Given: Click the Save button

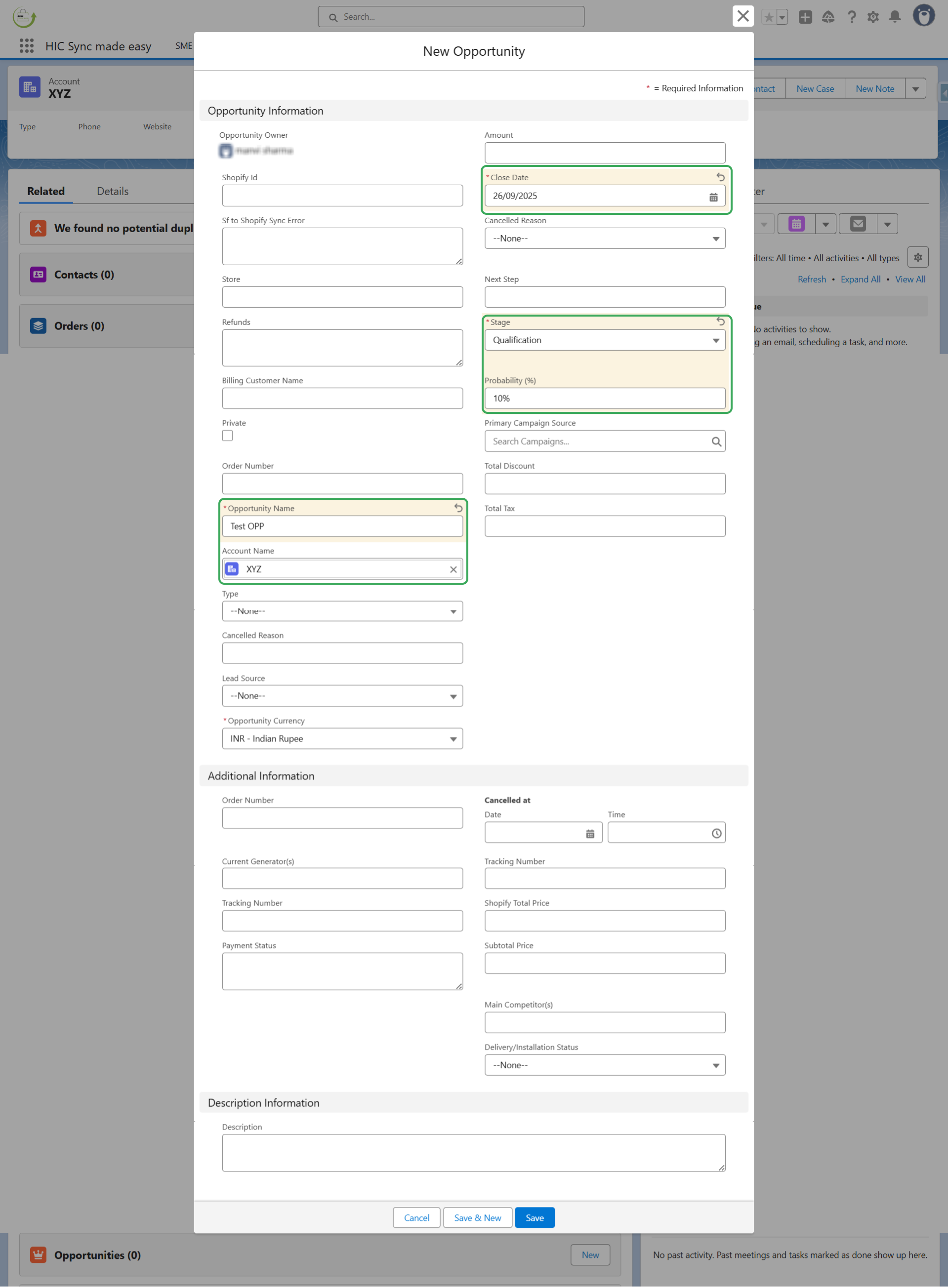Looking at the screenshot, I should [x=534, y=1218].
